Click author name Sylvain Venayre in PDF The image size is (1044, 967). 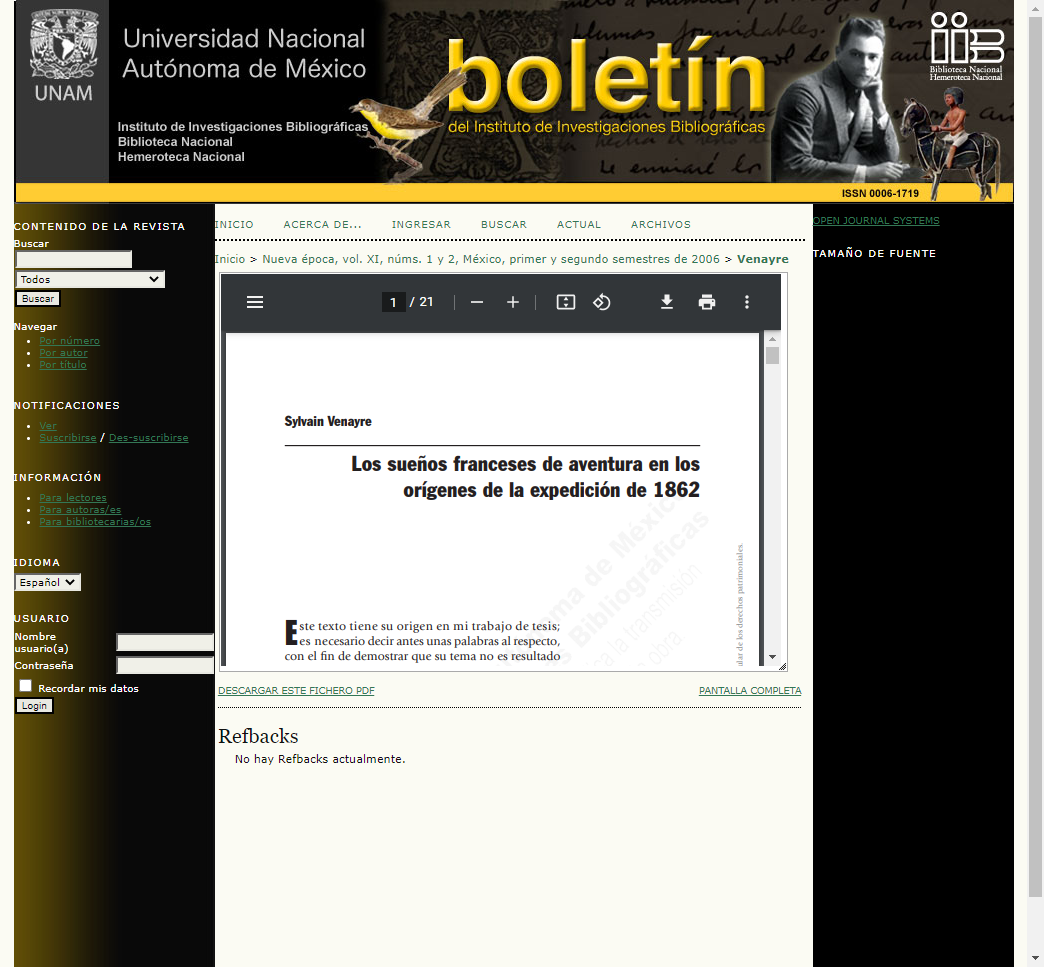pos(328,422)
